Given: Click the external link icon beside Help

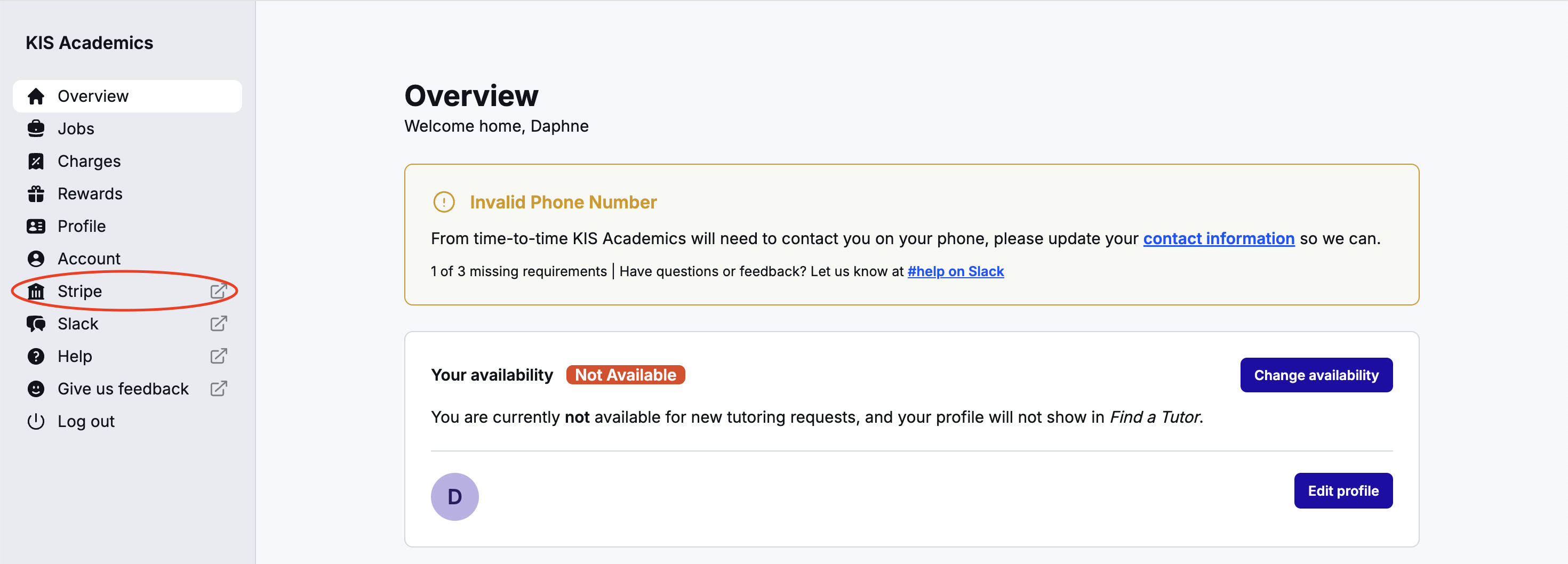Looking at the screenshot, I should pyautogui.click(x=219, y=356).
